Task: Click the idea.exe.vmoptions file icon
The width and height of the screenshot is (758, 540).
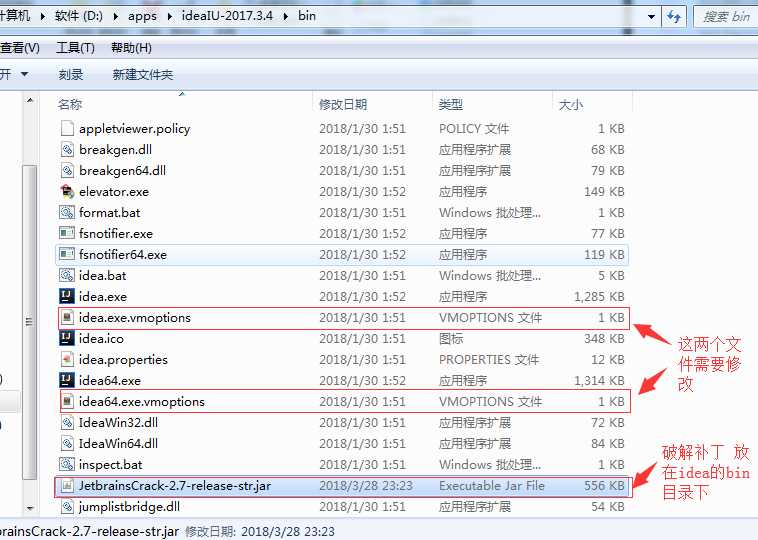Action: (x=67, y=318)
